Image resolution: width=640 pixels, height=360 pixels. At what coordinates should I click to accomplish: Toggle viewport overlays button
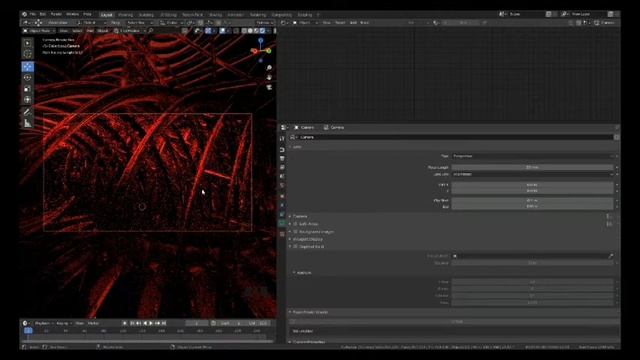click(223, 31)
